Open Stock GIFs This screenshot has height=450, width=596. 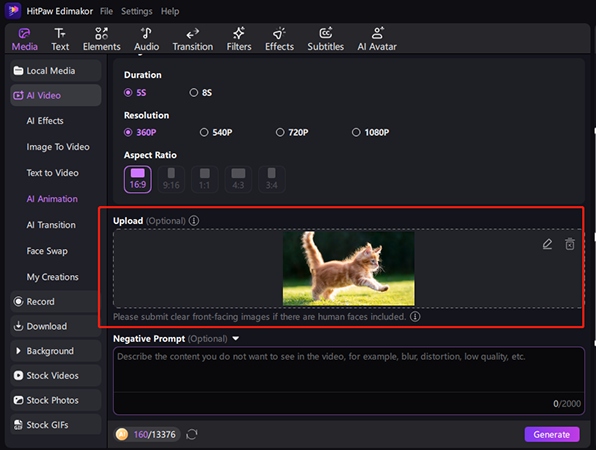click(x=55, y=425)
